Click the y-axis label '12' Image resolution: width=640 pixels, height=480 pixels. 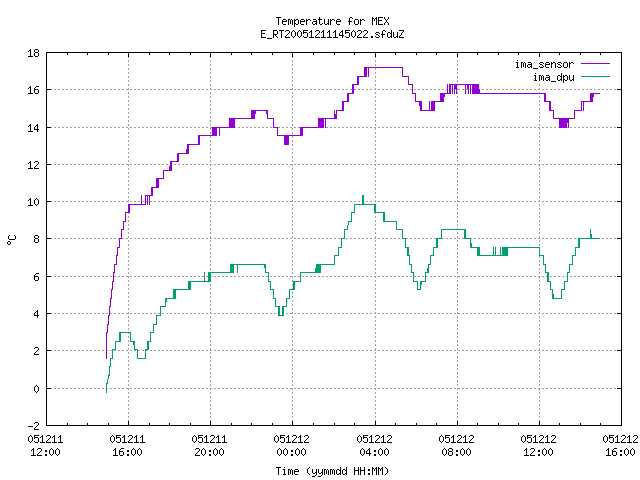click(x=33, y=165)
